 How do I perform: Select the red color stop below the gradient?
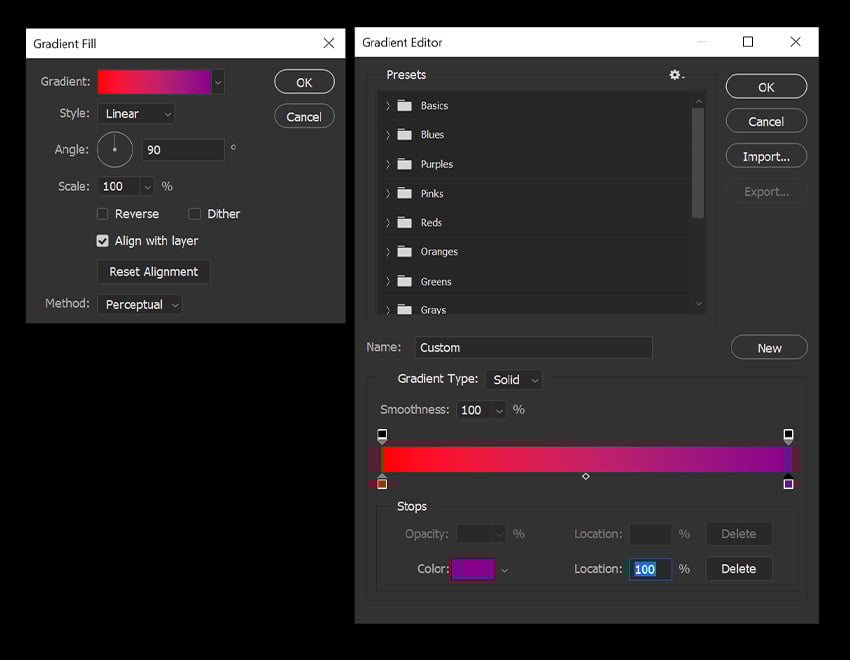[382, 483]
